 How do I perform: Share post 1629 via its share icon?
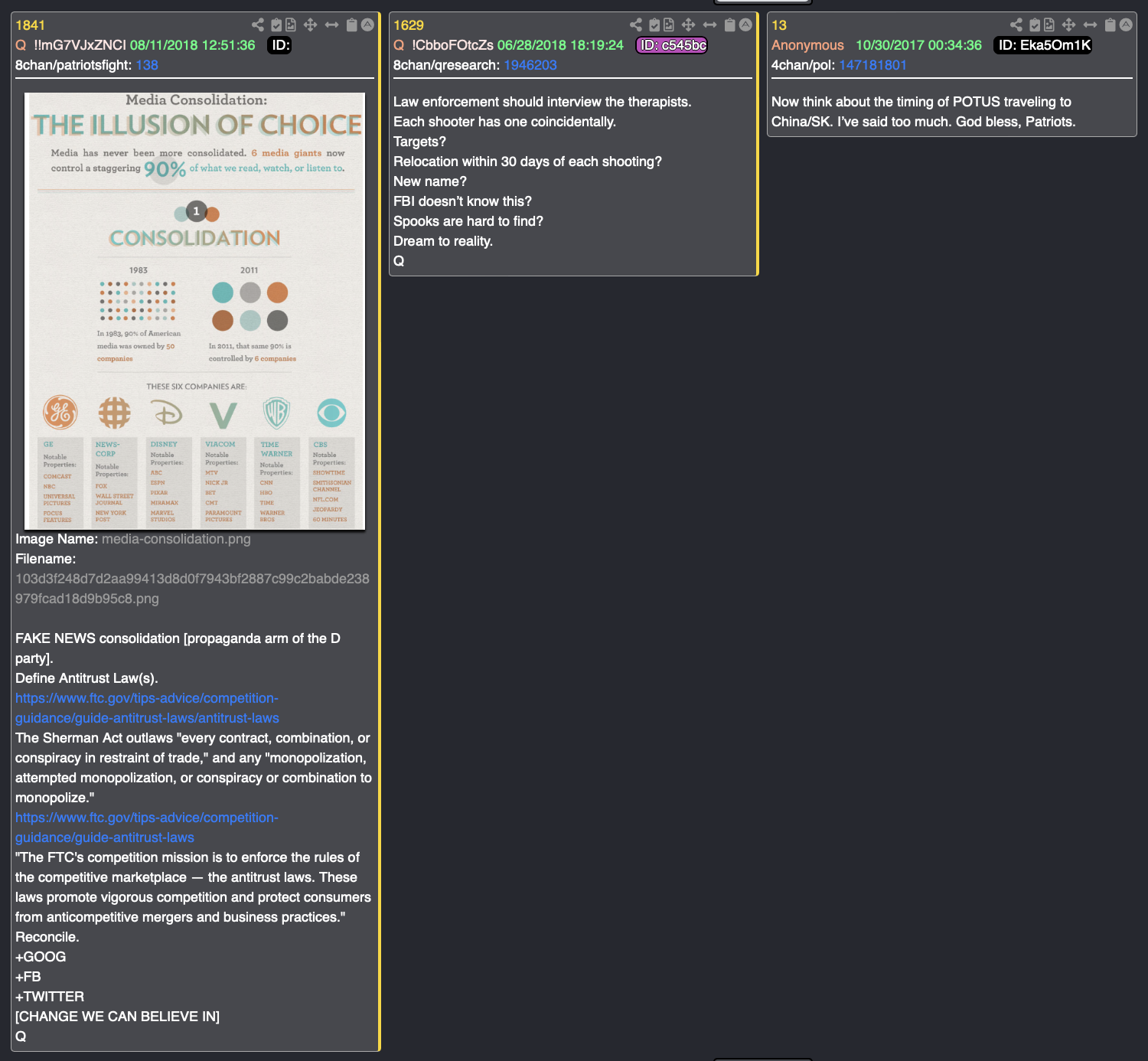(636, 24)
